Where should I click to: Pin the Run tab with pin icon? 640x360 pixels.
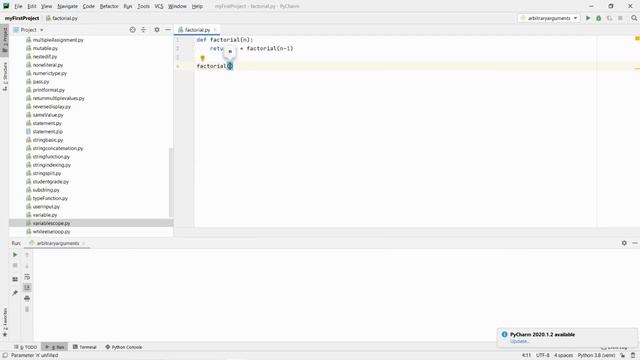tap(15, 293)
